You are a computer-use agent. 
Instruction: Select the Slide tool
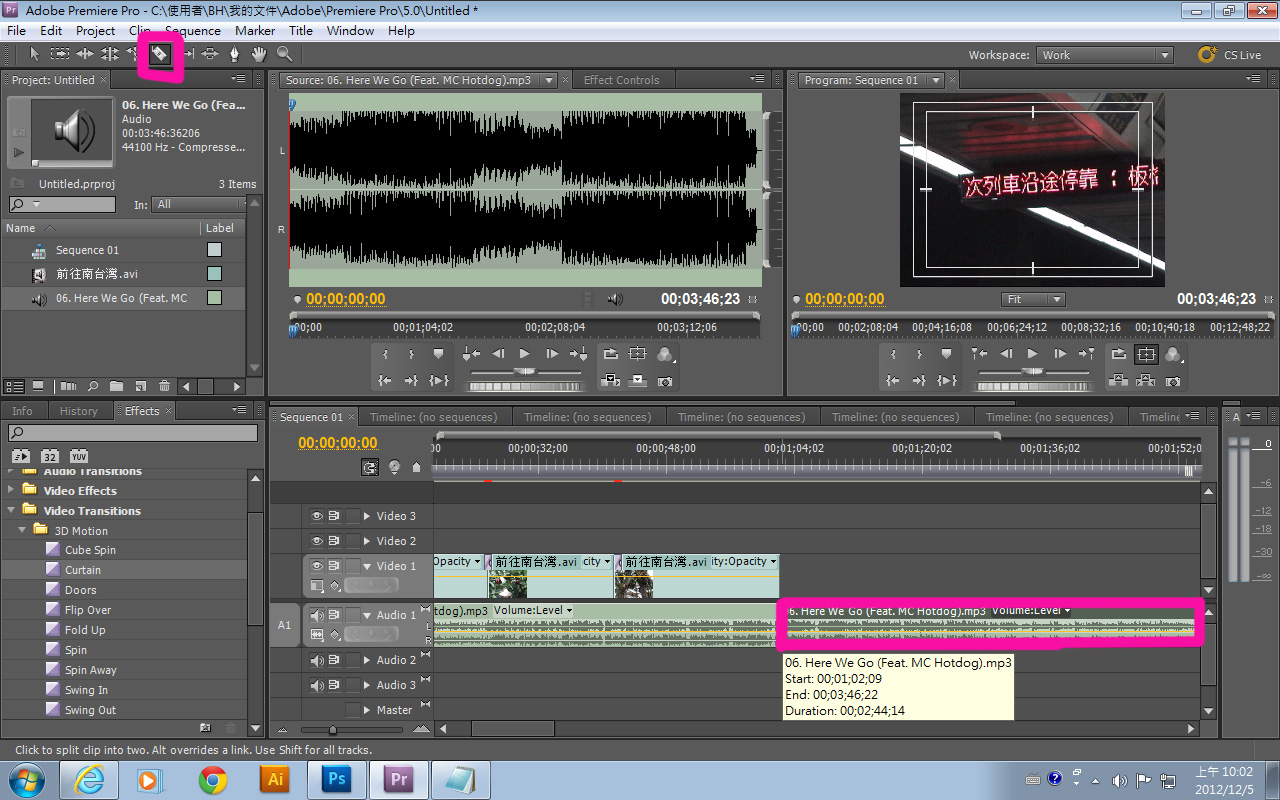(210, 54)
